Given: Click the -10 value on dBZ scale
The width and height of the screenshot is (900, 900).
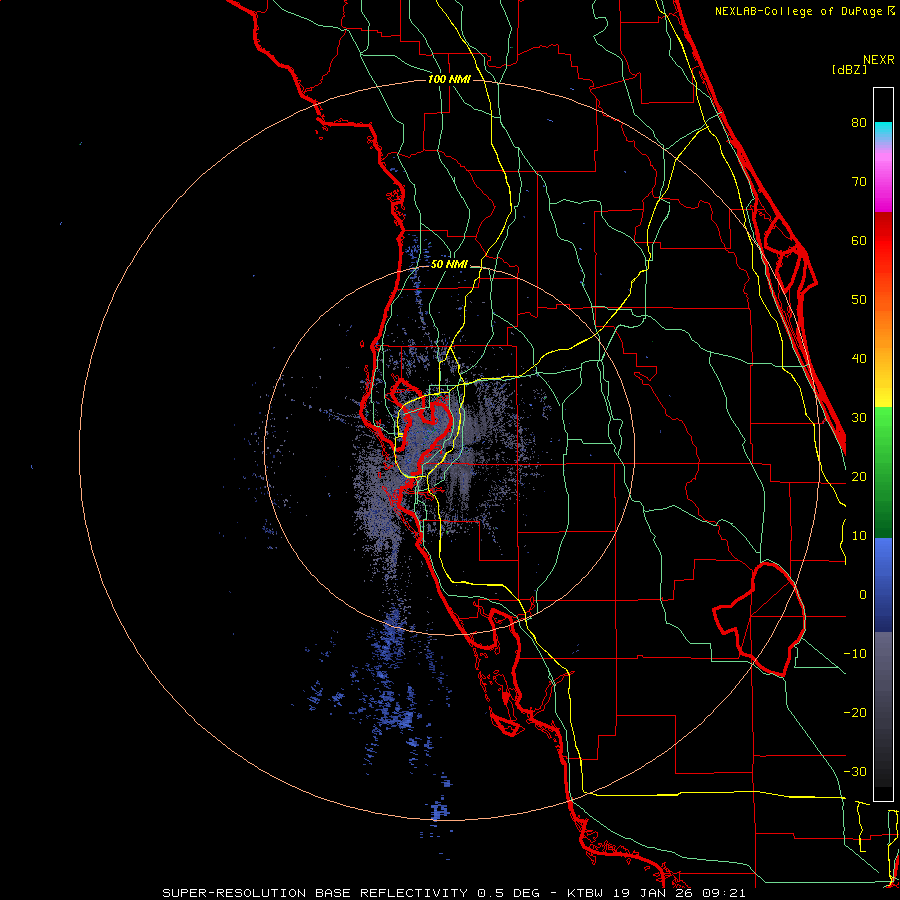Looking at the screenshot, I should tap(855, 654).
